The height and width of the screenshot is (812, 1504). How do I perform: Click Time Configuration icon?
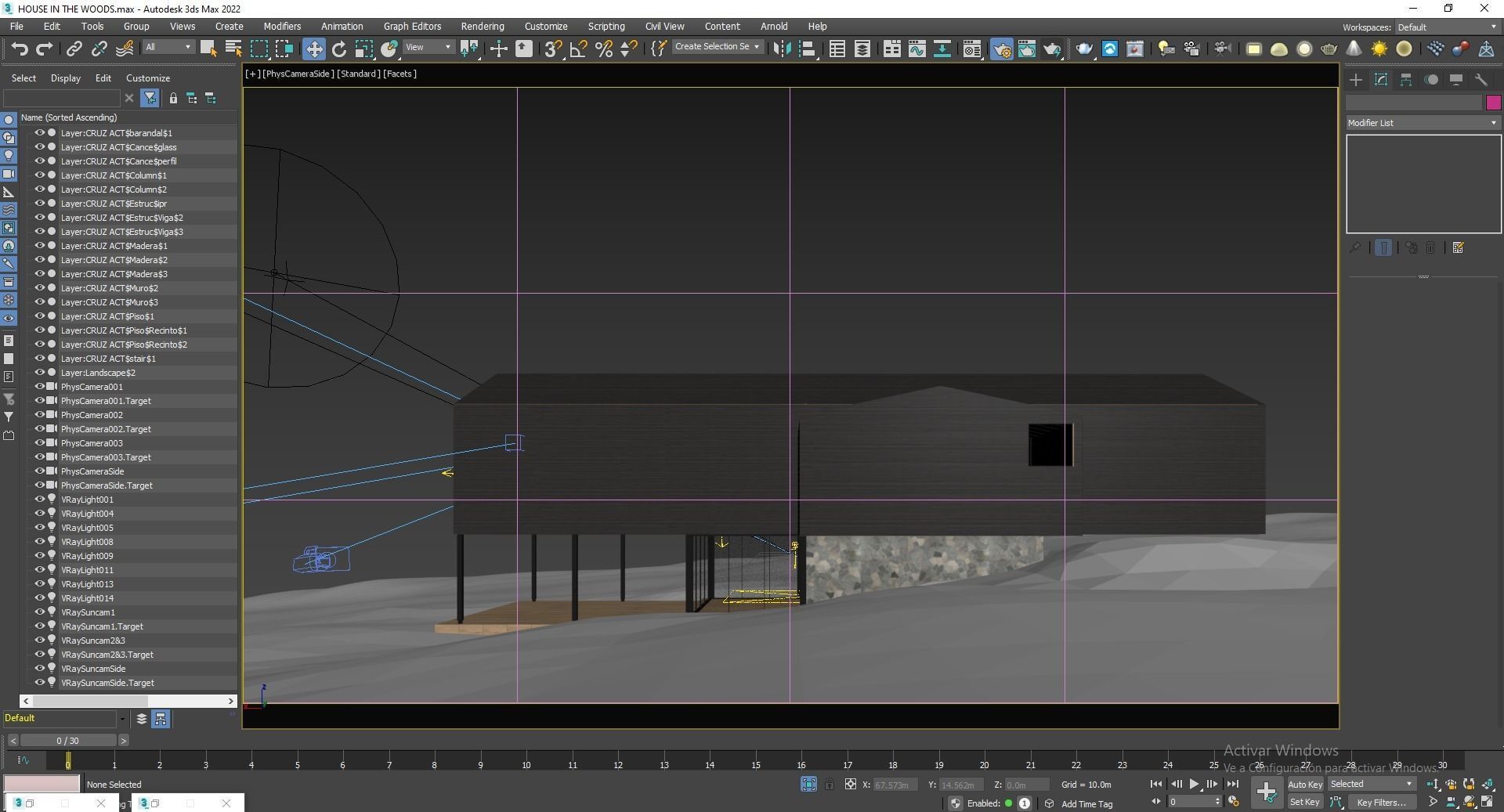coord(1233,801)
